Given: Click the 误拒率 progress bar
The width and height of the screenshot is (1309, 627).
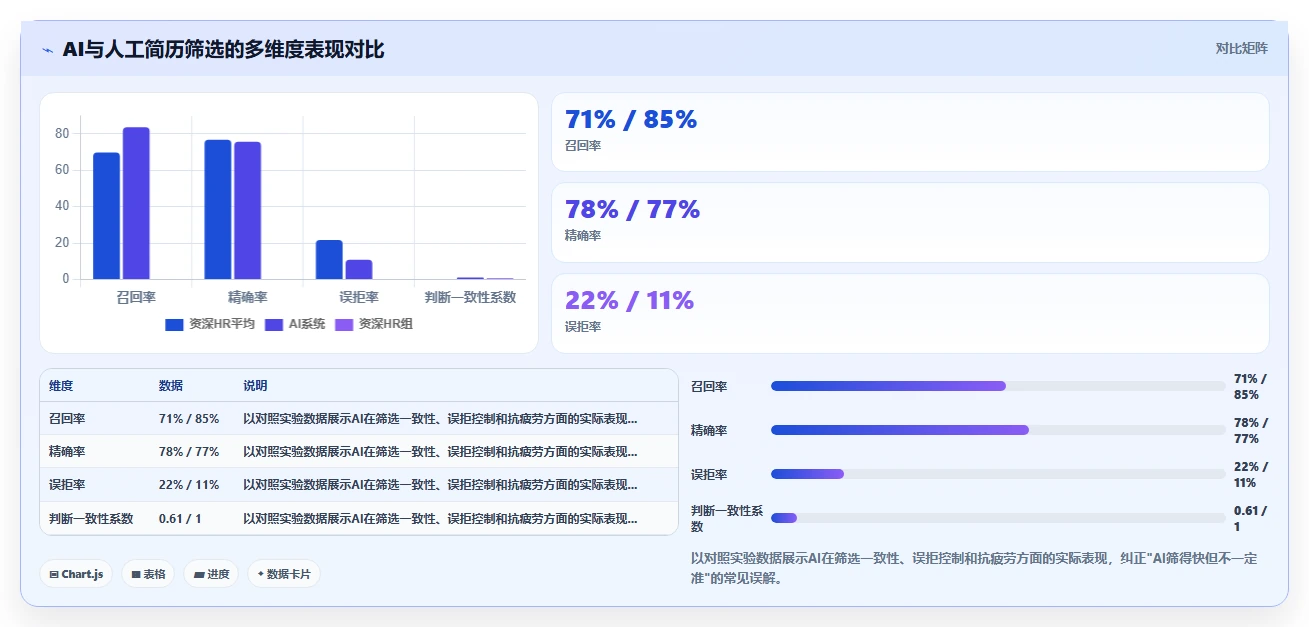Looking at the screenshot, I should tap(998, 474).
